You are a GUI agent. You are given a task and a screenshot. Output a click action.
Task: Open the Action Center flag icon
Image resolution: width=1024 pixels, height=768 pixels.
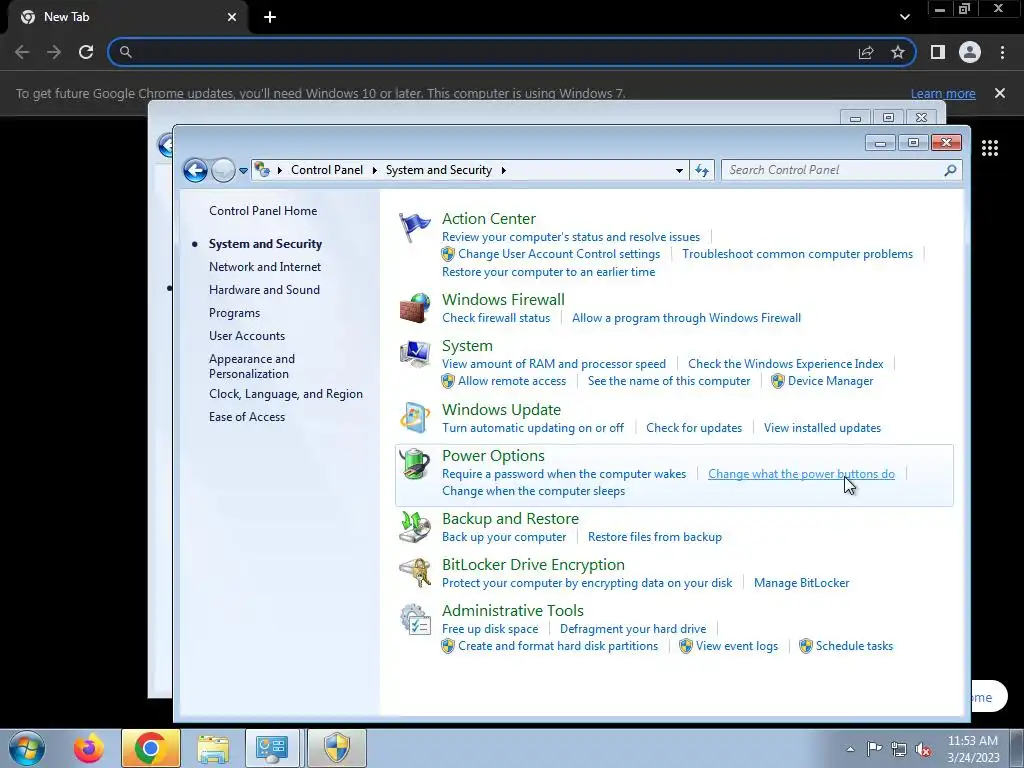pyautogui.click(x=415, y=228)
